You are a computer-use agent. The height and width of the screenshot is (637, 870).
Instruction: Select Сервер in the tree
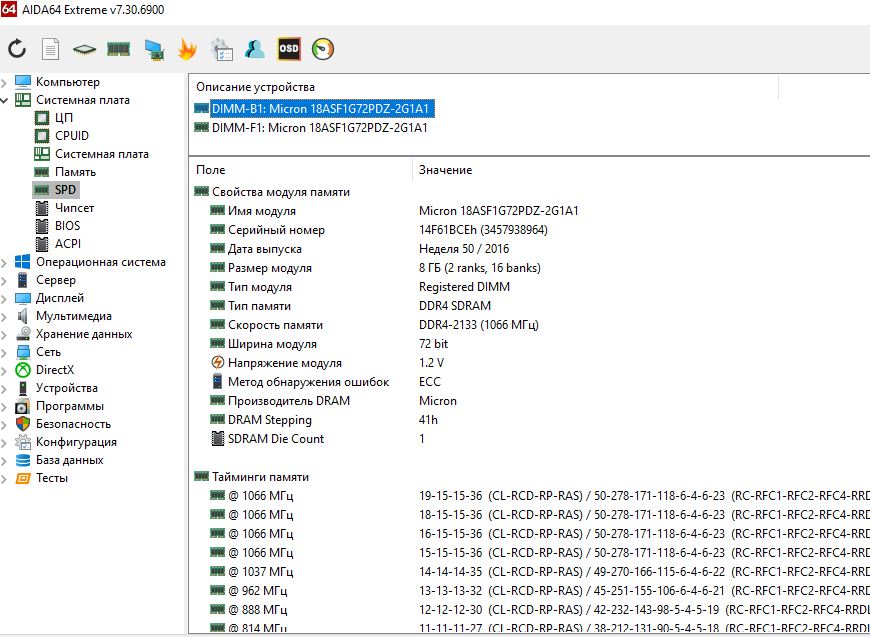coord(55,280)
